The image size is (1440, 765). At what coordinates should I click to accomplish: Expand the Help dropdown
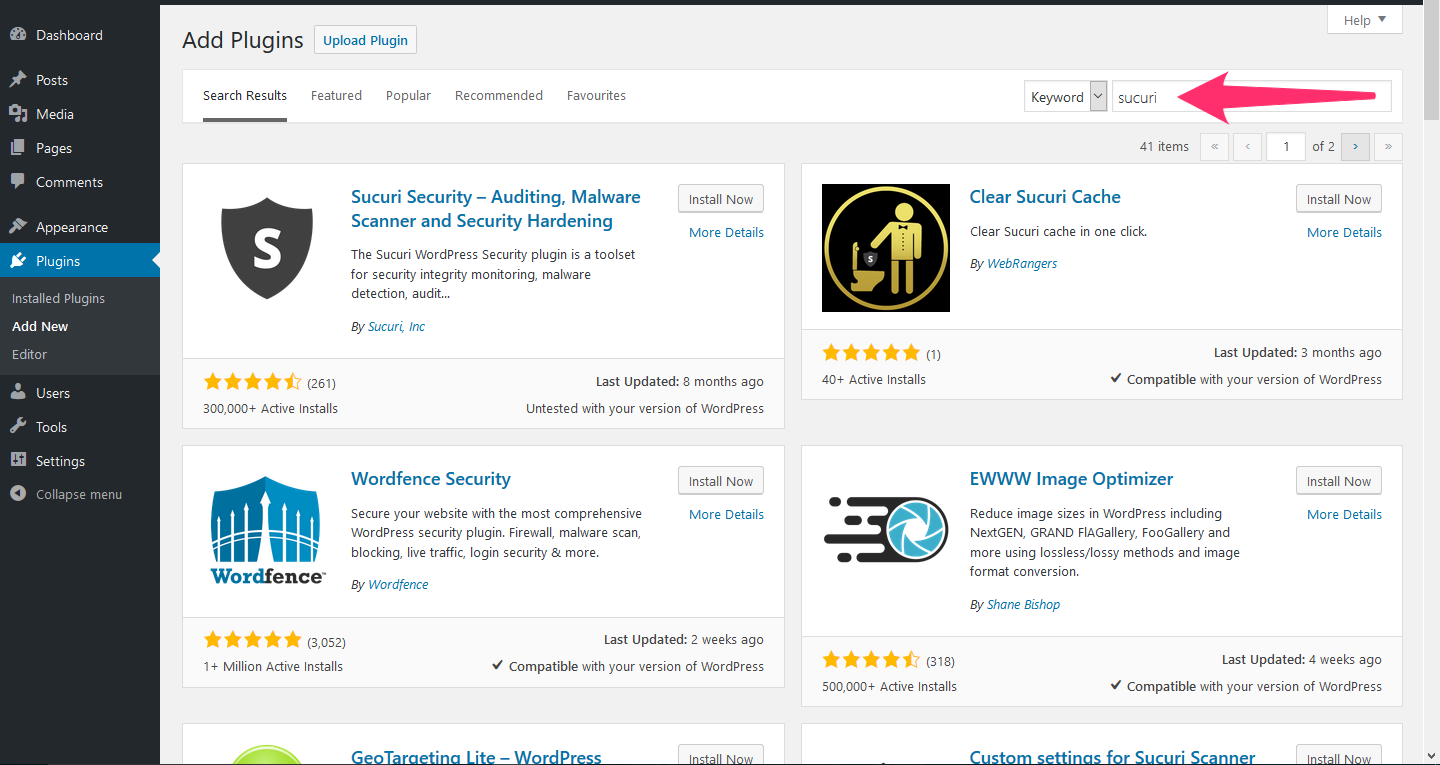(1363, 19)
